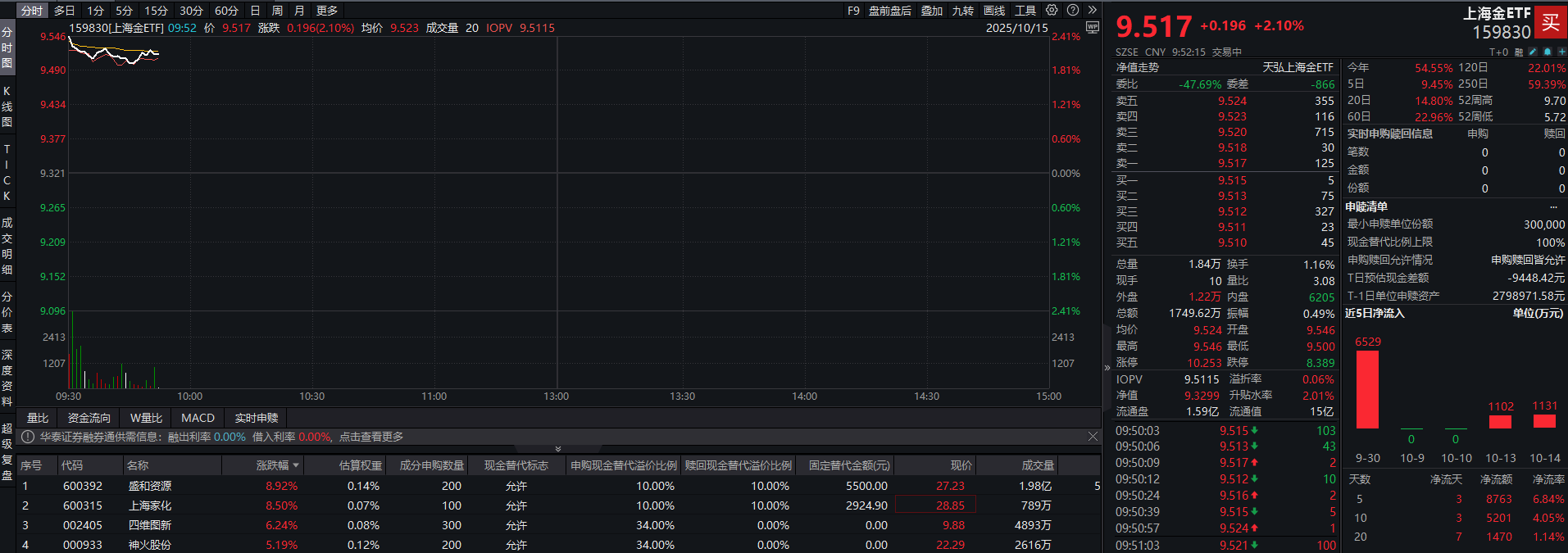Close the 华泰证券 notice bar

pyautogui.click(x=1093, y=437)
